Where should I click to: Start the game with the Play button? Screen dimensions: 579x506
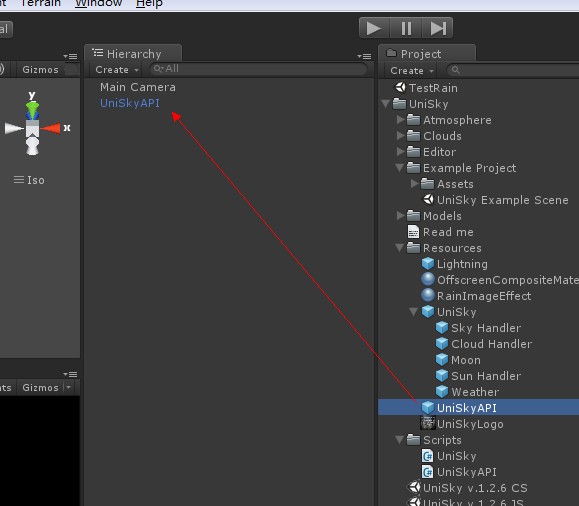[x=374, y=28]
